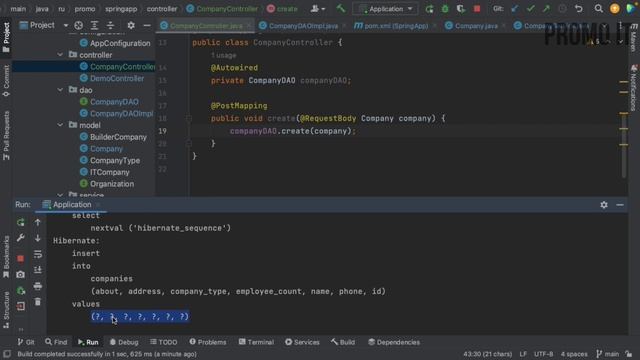Commit changes with Git checkmark
This screenshot has width=640, height=360.
(x=530, y=9)
